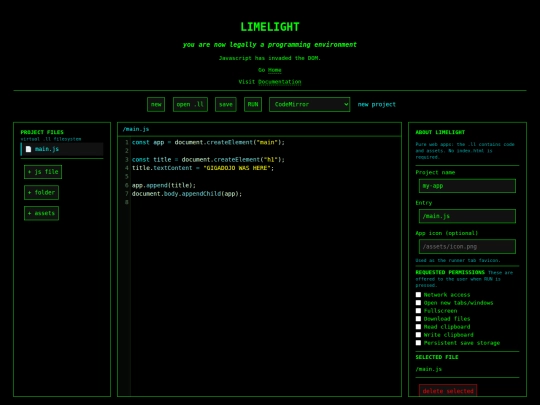Image resolution: width=540 pixels, height=405 pixels.
Task: Click code line 1 in editor
Action: [x=208, y=142]
